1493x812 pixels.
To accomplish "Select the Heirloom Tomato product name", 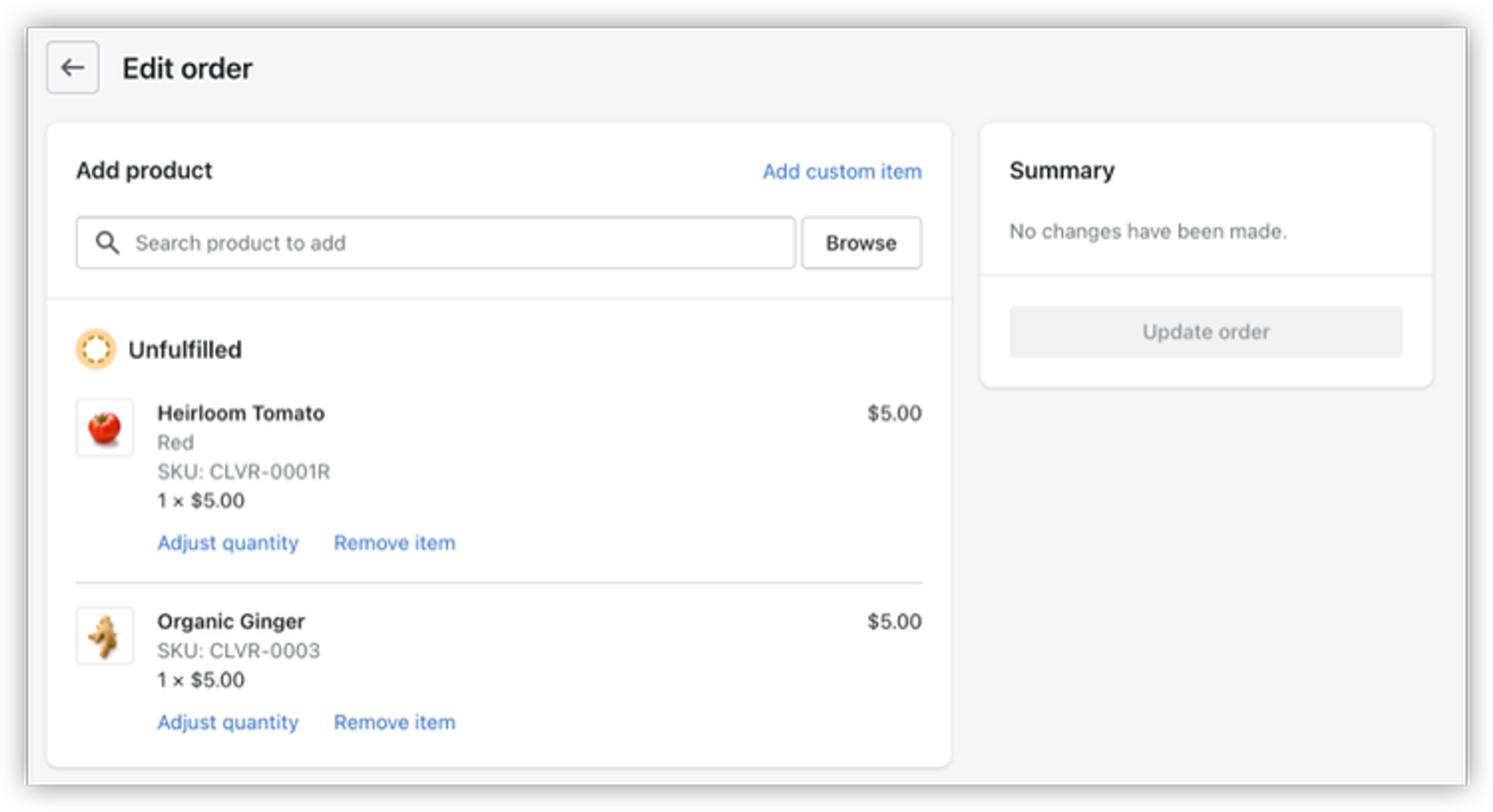I will click(x=240, y=413).
